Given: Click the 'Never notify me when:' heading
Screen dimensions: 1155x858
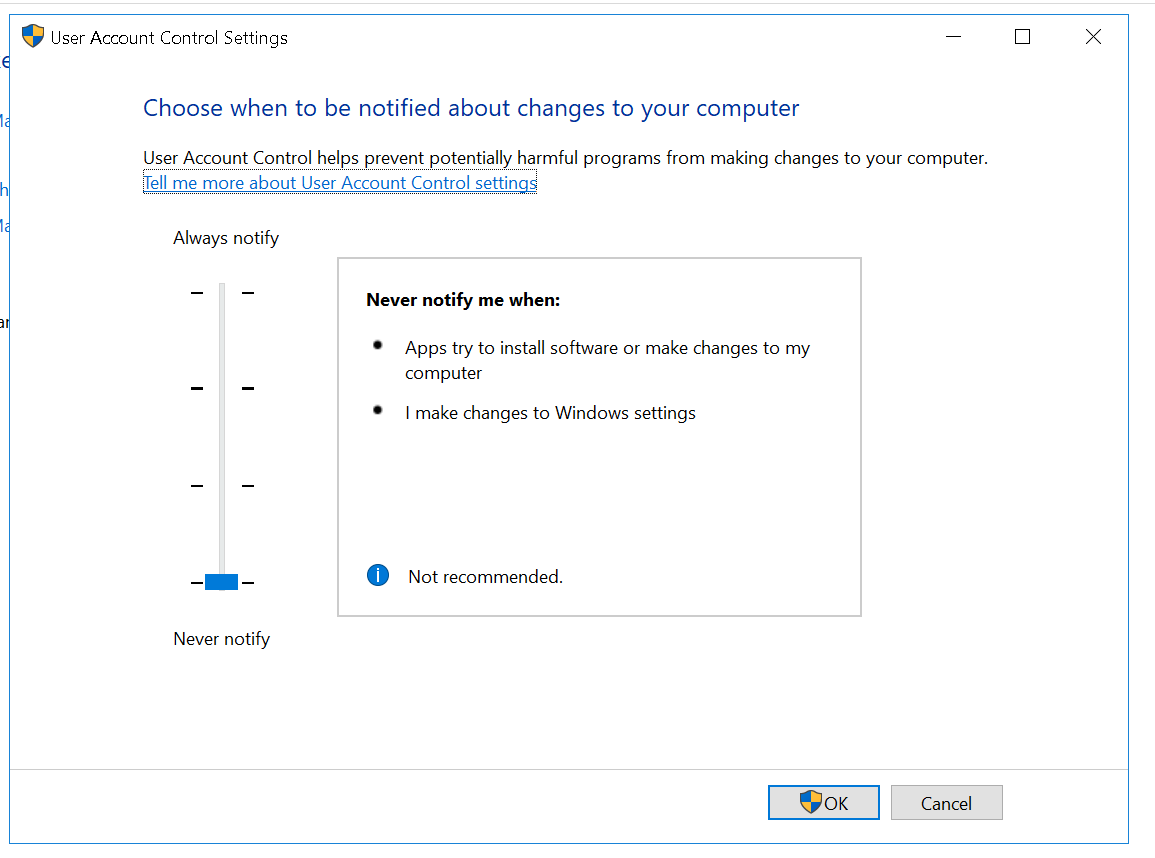Looking at the screenshot, I should (463, 300).
